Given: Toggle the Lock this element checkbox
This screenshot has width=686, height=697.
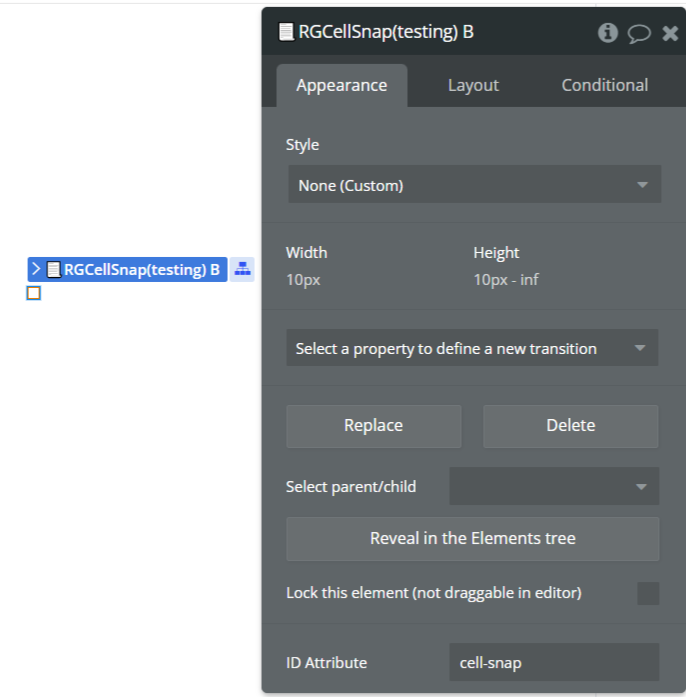Looking at the screenshot, I should [x=648, y=593].
